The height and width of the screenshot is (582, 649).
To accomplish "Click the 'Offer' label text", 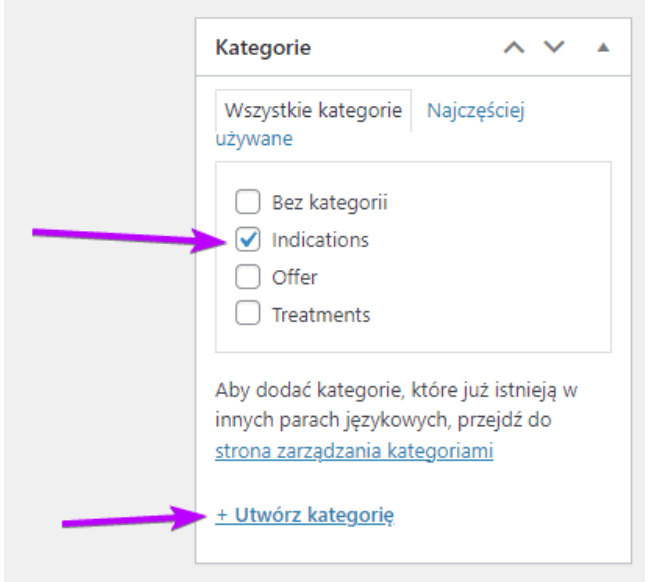I will tap(294, 277).
